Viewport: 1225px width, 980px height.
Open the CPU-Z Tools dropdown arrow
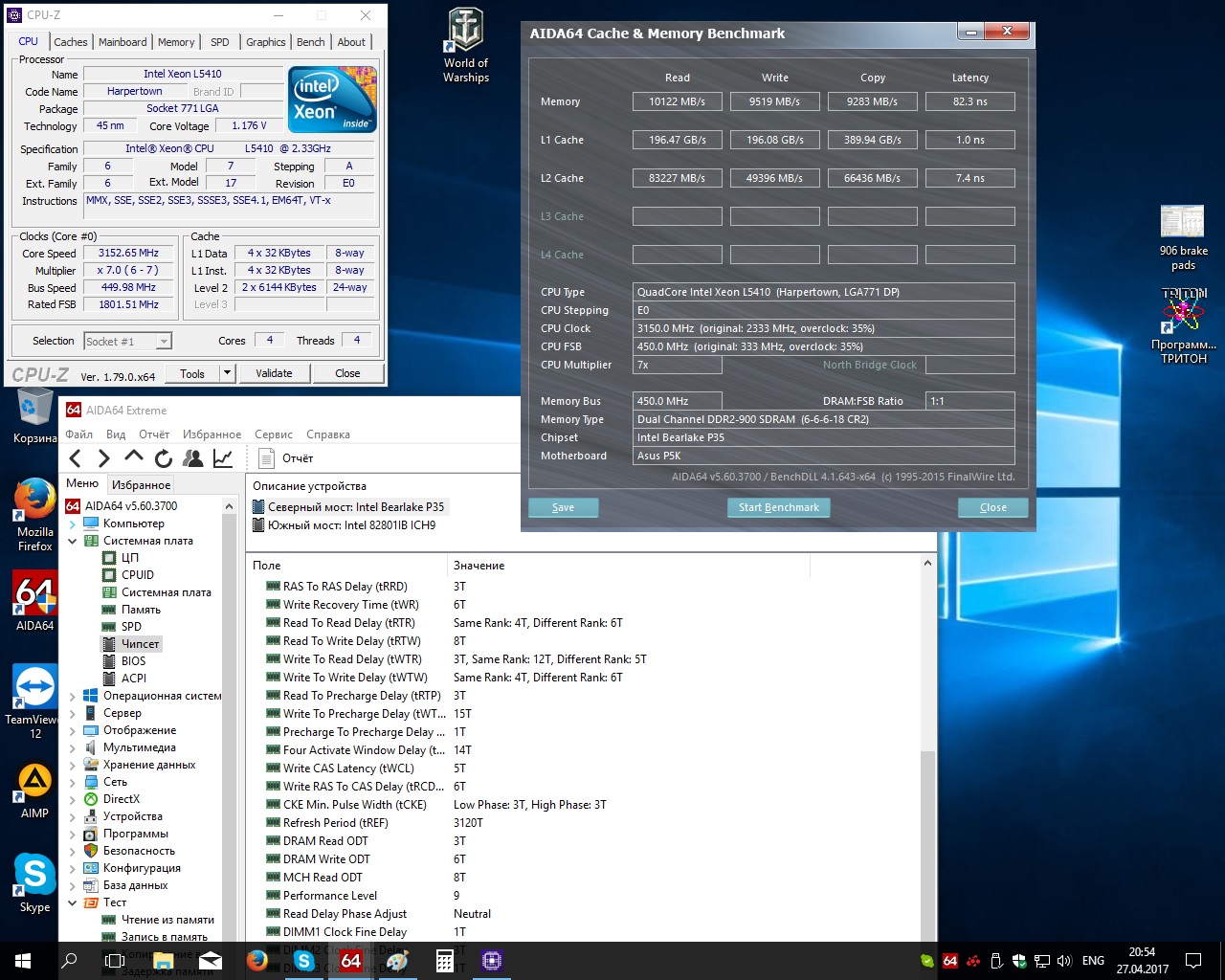(x=227, y=373)
